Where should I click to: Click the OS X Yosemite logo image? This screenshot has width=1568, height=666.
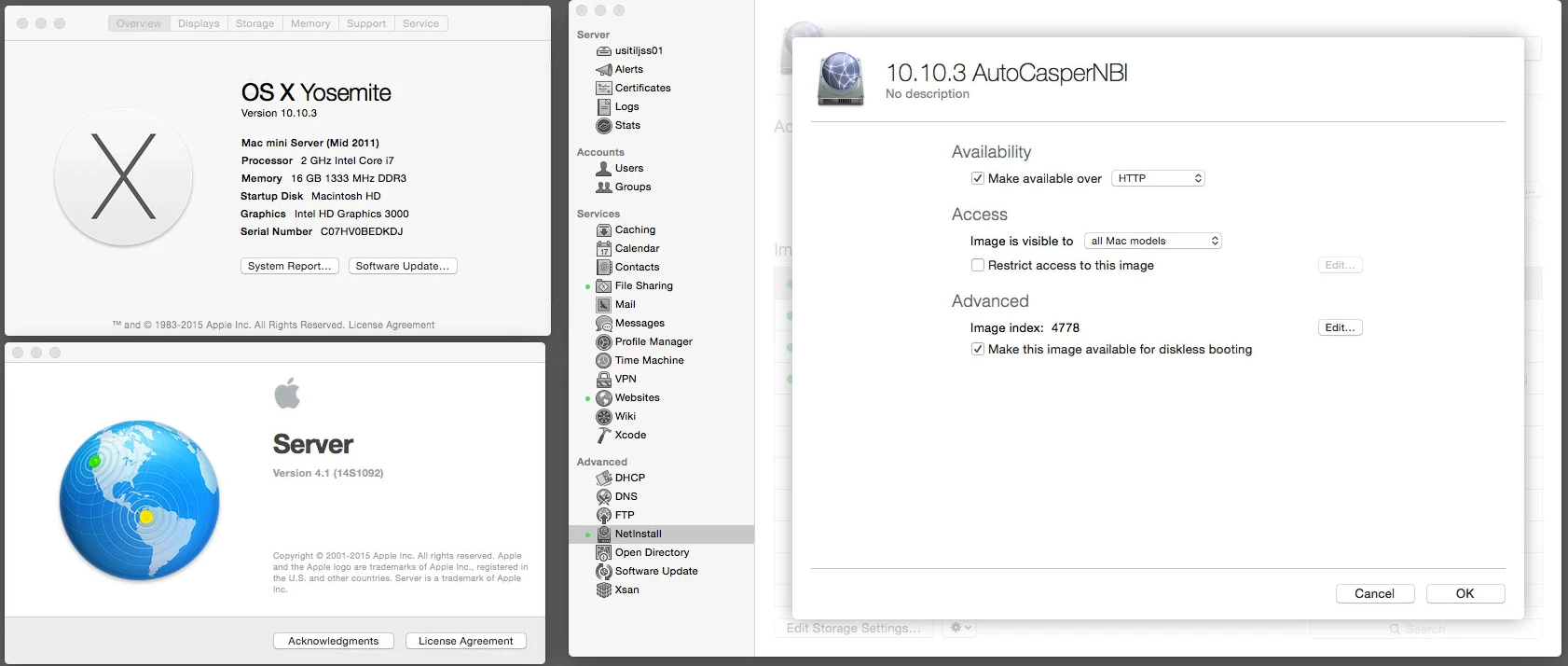tap(124, 176)
